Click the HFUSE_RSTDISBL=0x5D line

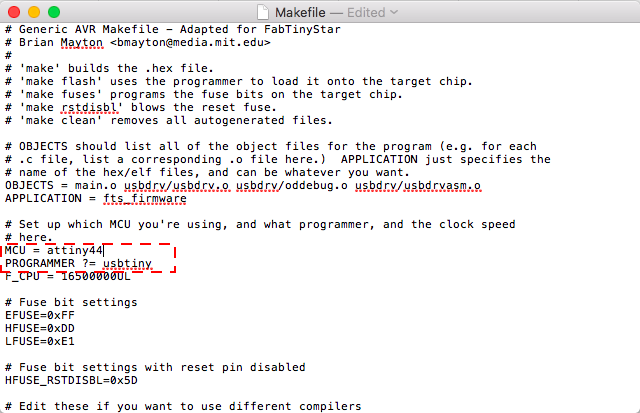point(72,380)
